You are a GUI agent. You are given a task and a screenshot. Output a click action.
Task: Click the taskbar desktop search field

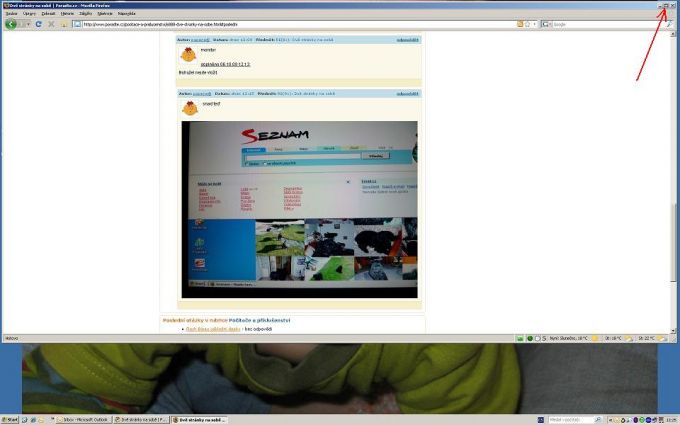tap(571, 420)
